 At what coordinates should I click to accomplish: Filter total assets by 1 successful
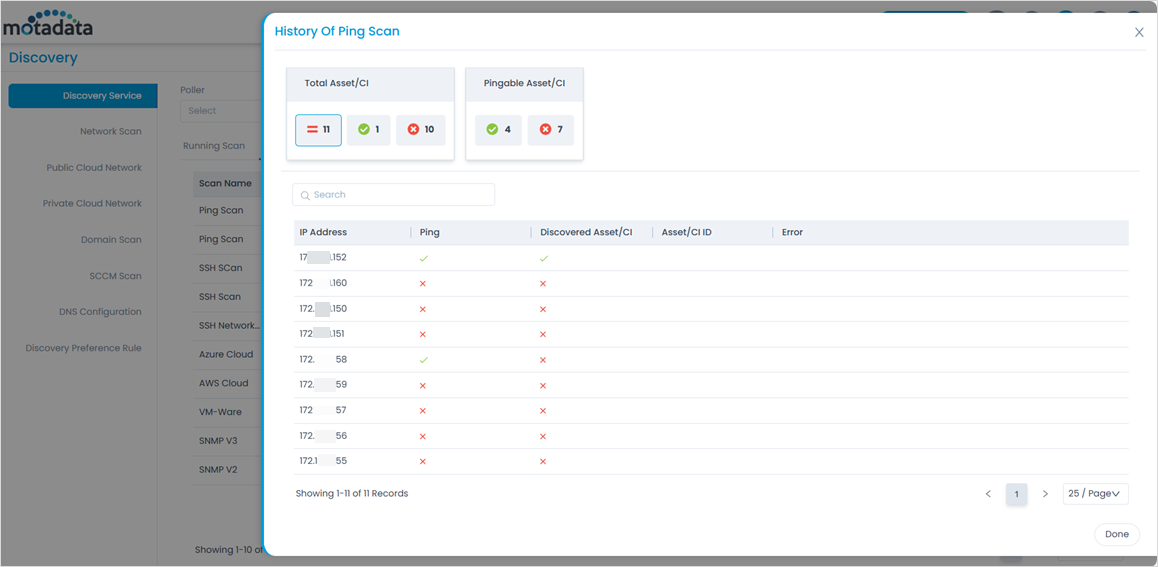click(x=369, y=130)
